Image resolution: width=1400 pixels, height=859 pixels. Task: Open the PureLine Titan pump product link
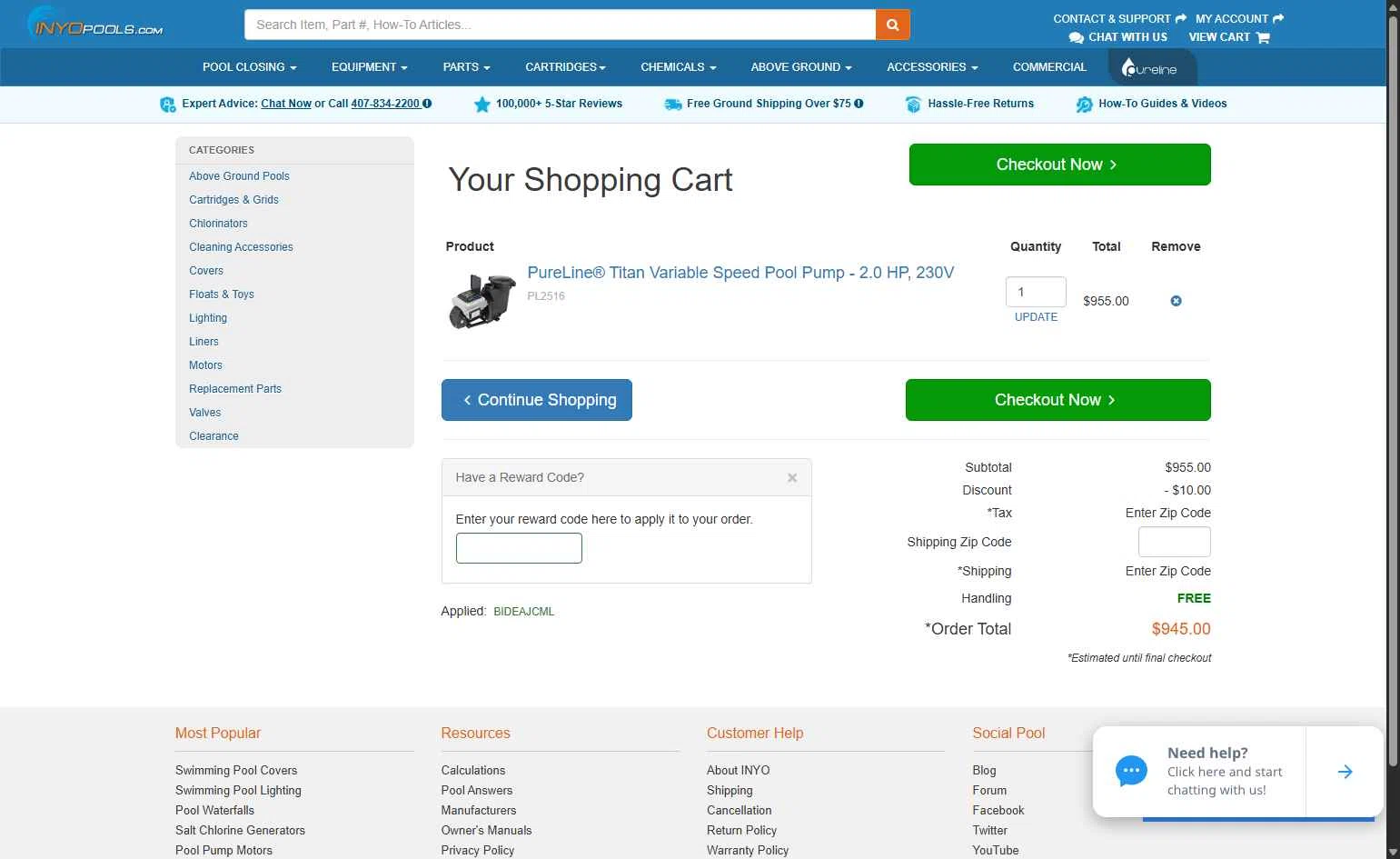pos(740,273)
